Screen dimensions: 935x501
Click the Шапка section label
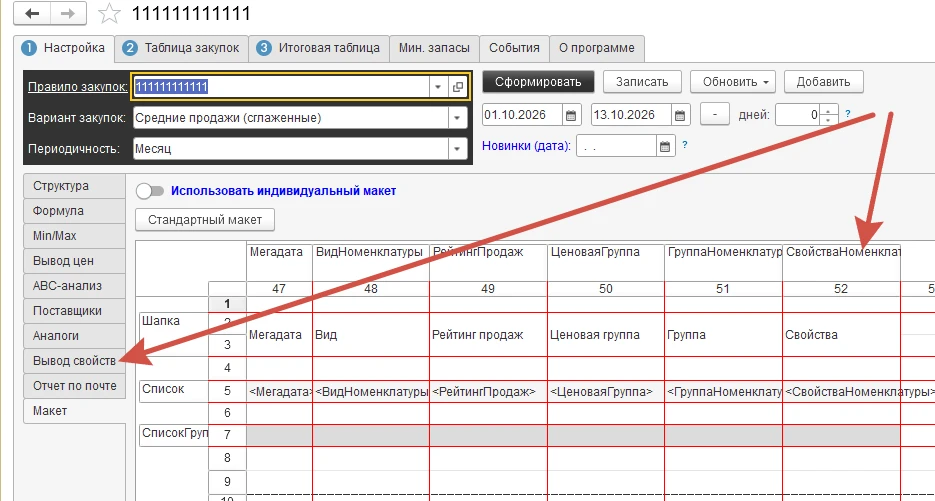(x=174, y=334)
